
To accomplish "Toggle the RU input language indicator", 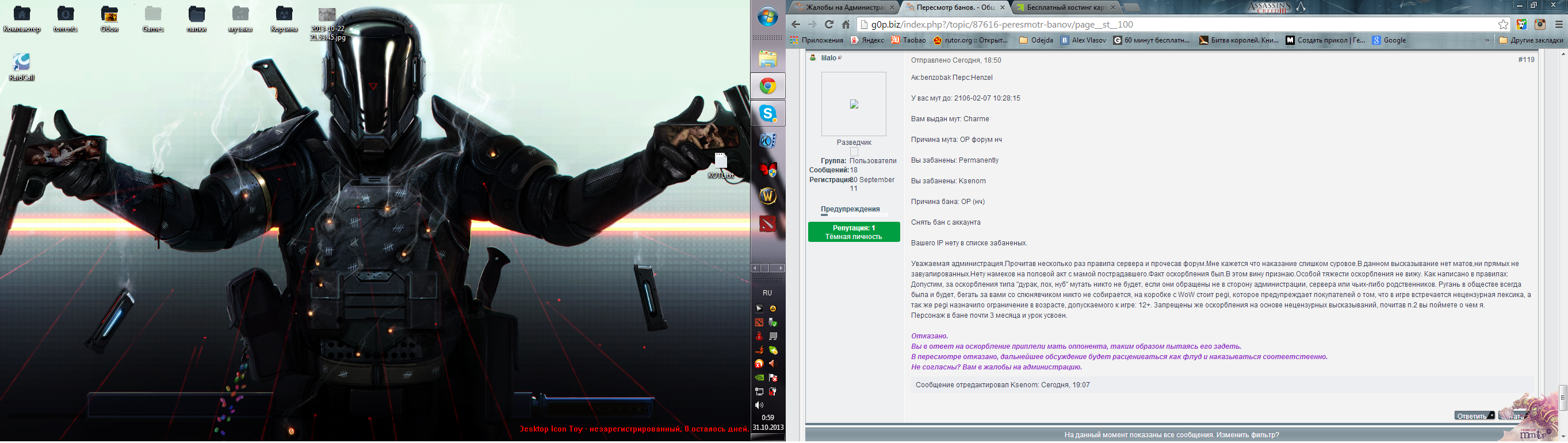I will (x=767, y=293).
